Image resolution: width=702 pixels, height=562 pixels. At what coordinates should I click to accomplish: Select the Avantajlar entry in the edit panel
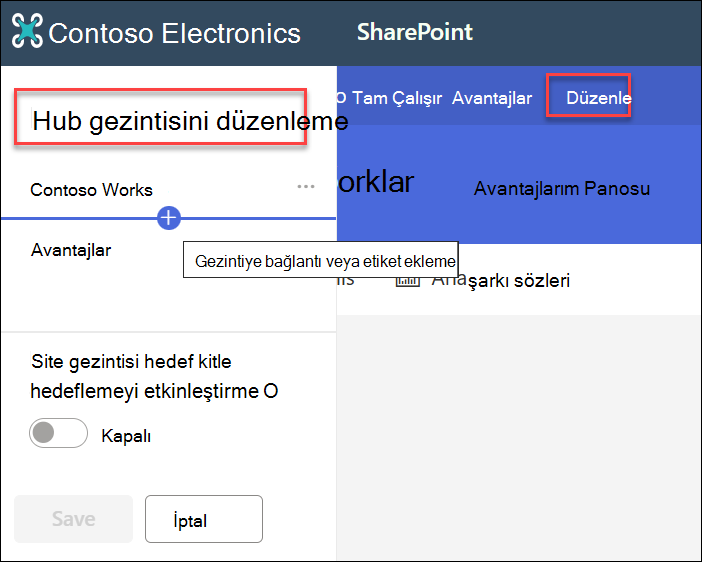pos(71,250)
